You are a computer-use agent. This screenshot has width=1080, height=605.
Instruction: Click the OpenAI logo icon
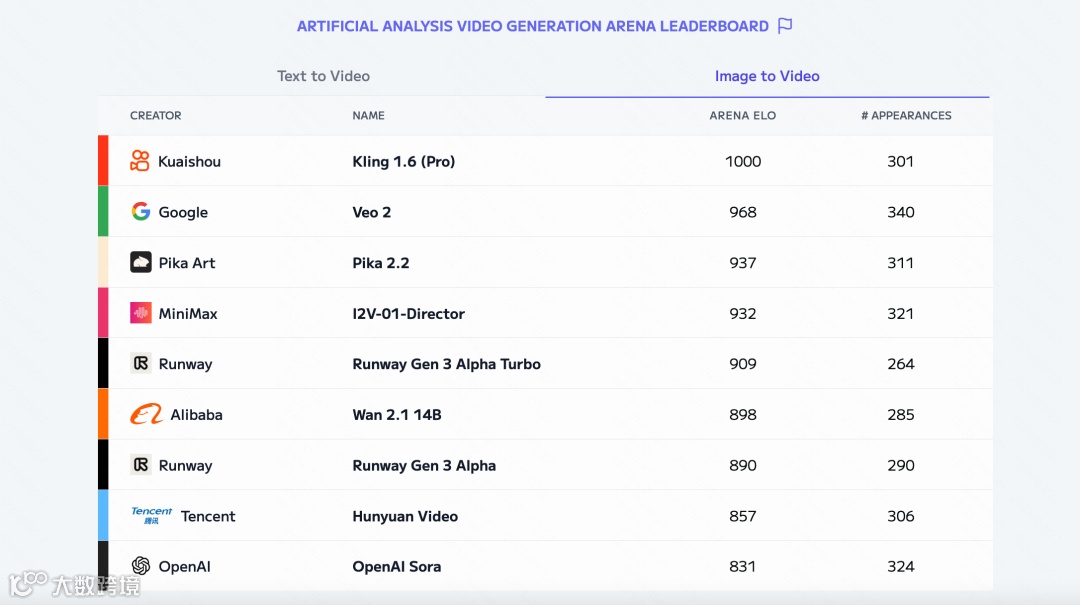tap(141, 567)
